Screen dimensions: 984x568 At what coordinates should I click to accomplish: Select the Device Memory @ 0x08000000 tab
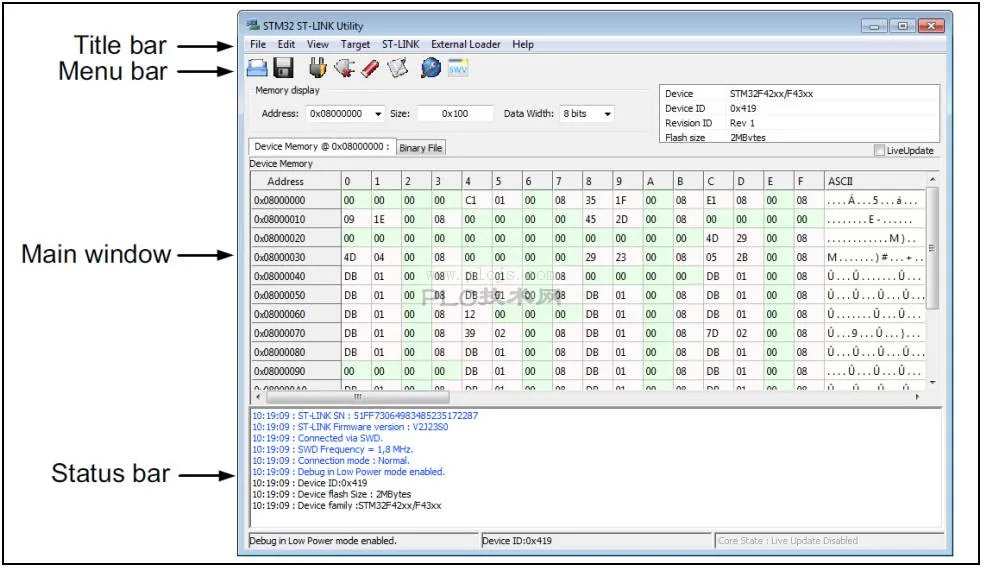coord(322,146)
